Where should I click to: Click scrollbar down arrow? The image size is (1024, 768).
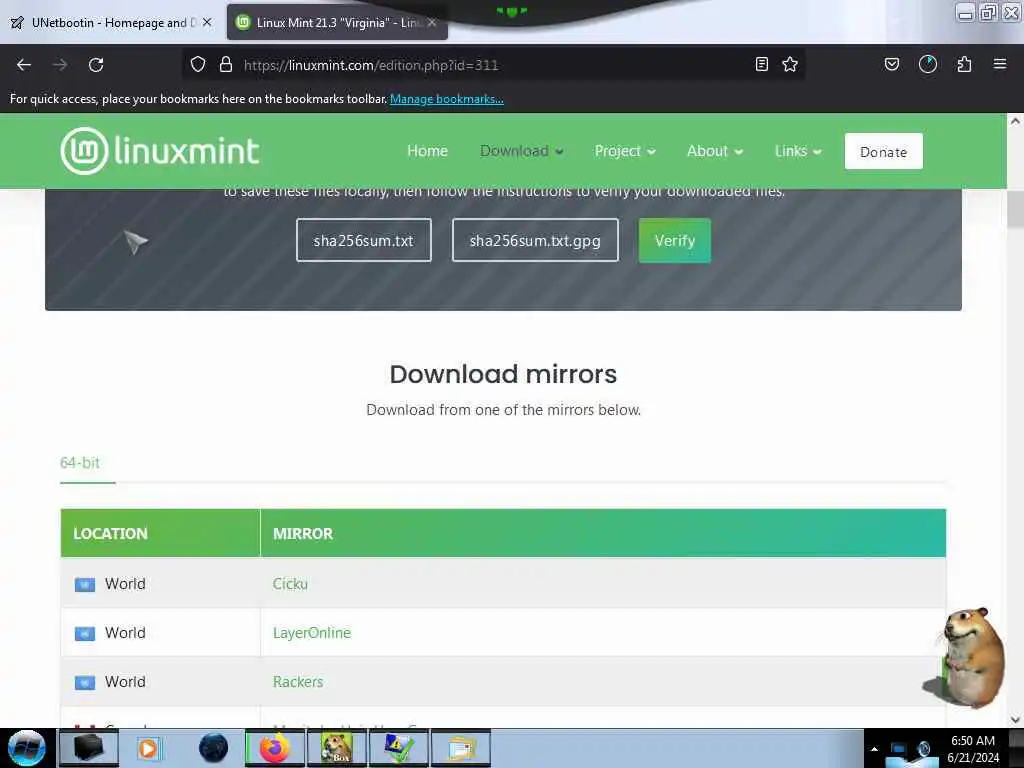point(1015,719)
